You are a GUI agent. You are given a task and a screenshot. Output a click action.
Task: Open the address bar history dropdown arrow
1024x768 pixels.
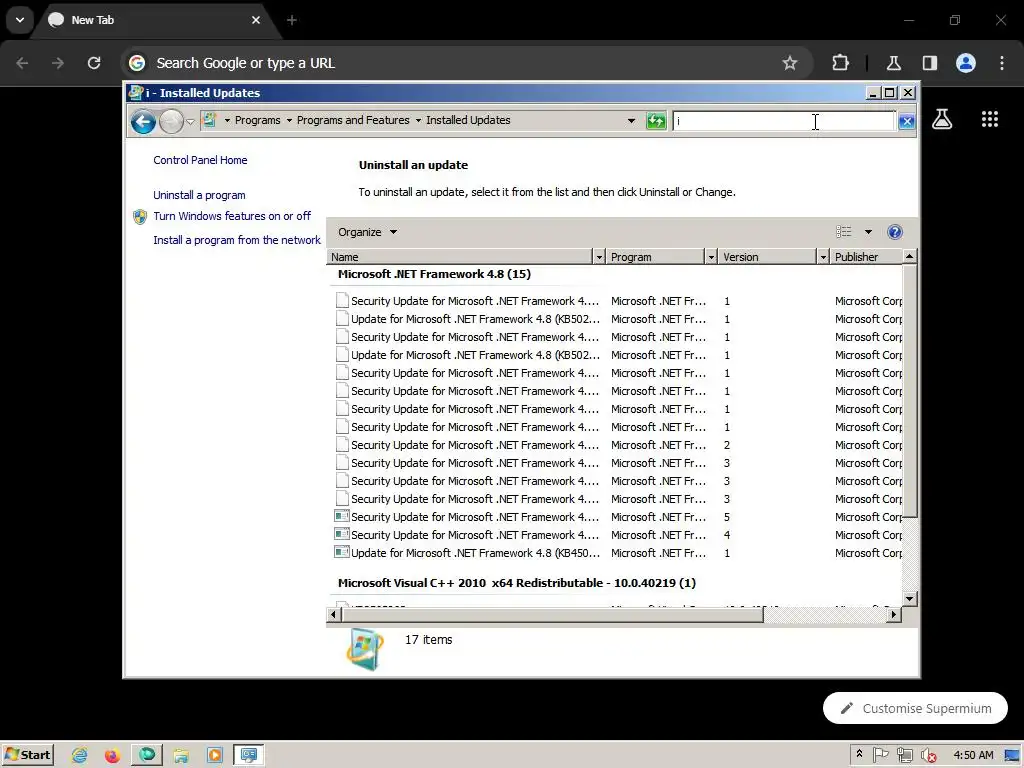pyautogui.click(x=631, y=121)
